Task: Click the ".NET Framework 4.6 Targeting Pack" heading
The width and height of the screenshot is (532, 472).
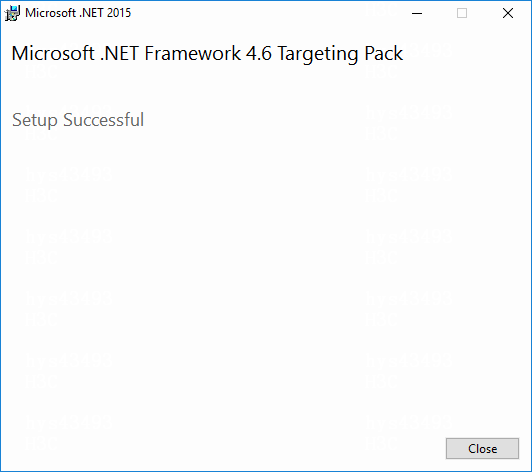Action: (x=251, y=54)
